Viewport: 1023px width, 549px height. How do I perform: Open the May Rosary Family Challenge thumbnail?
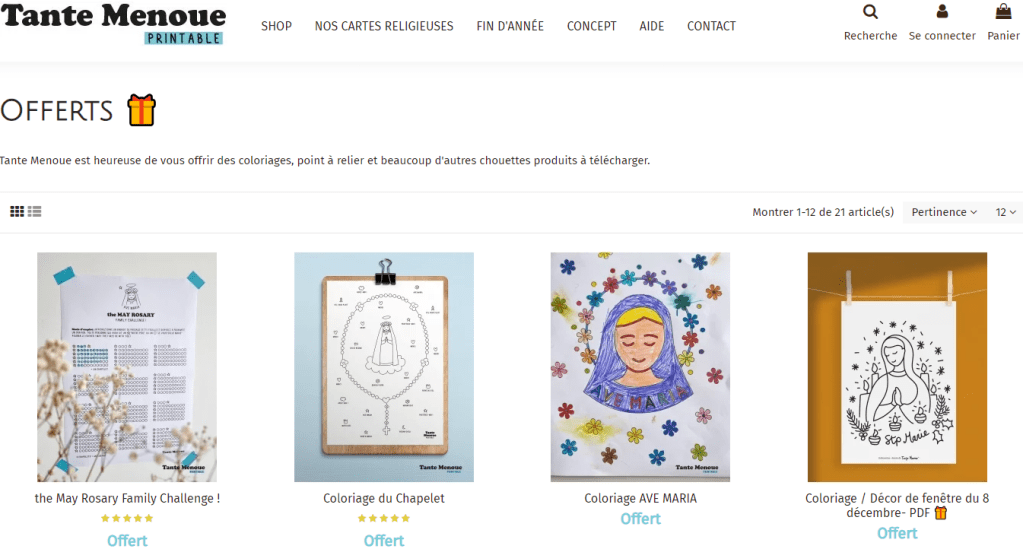pos(127,367)
